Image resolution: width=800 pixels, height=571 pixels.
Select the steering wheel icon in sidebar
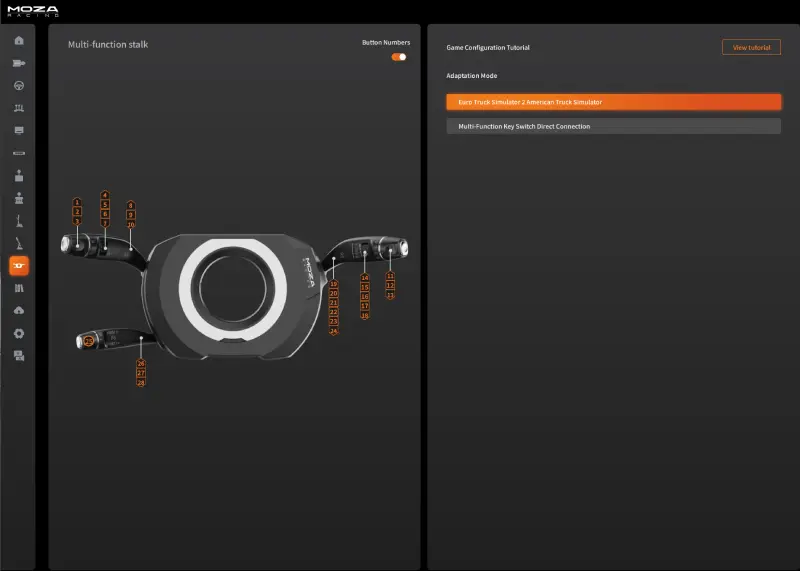coord(19,86)
